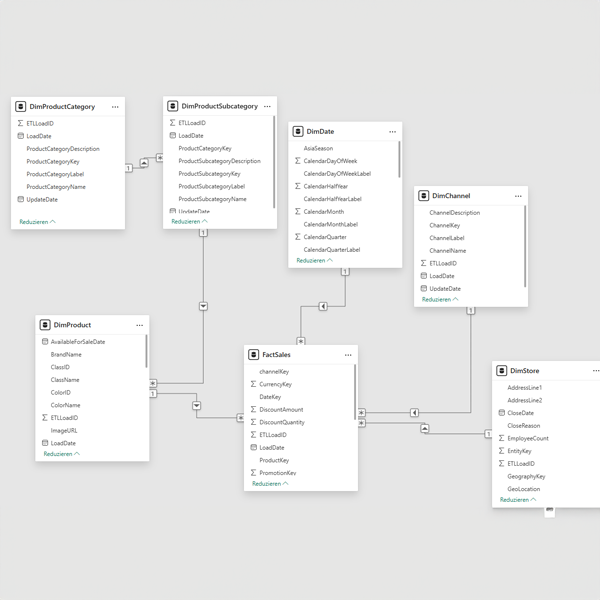Click the DimStore table icon
The height and width of the screenshot is (600, 600).
502,371
